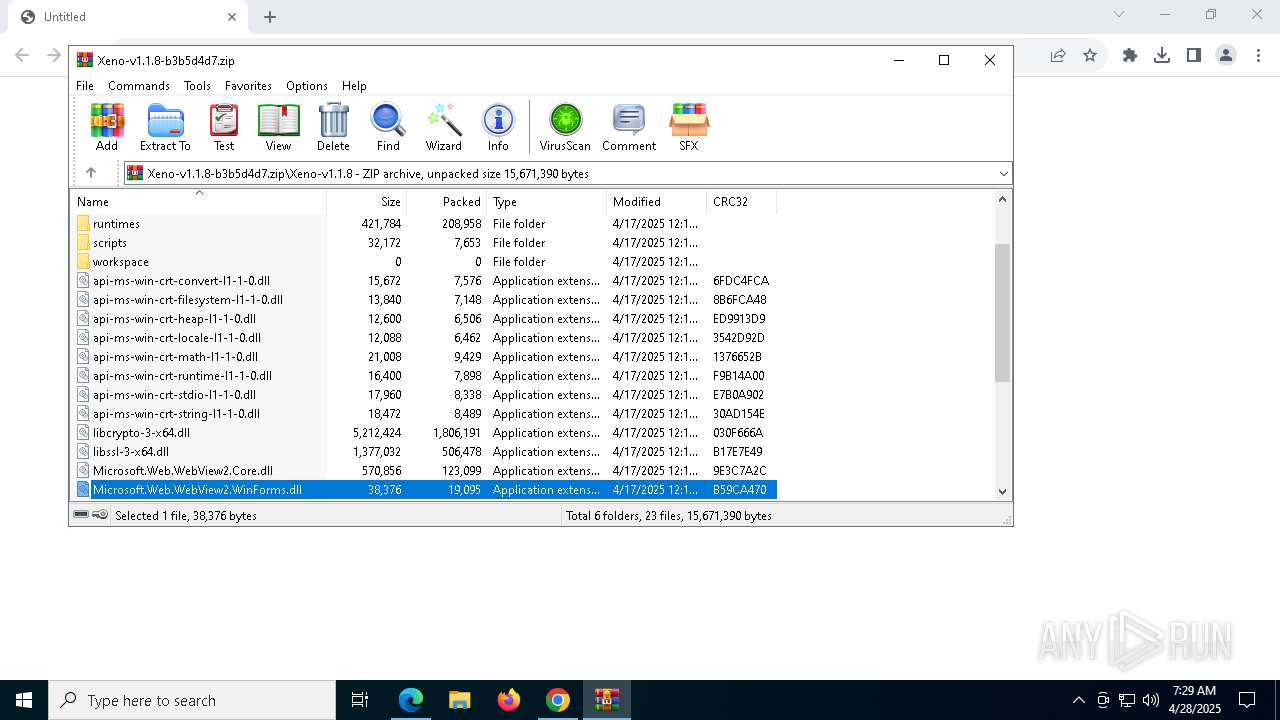Image resolution: width=1280 pixels, height=720 pixels.
Task: Select libssl-3-x64.dll file
Action: point(131,452)
